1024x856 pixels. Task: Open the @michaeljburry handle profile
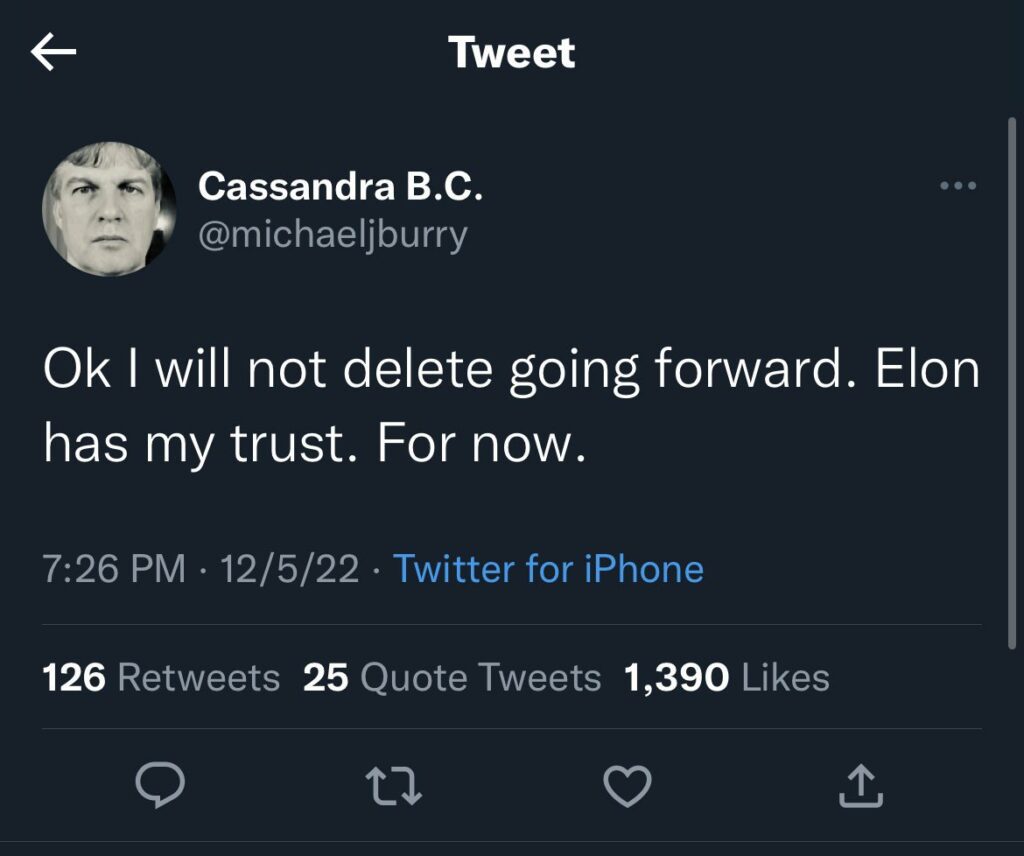(x=332, y=235)
